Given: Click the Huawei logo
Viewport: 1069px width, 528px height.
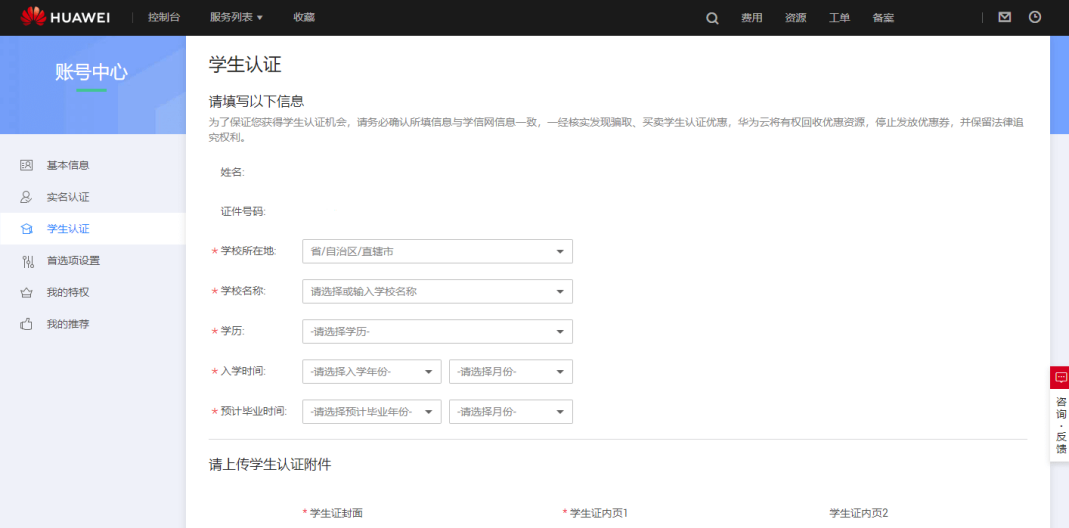Looking at the screenshot, I should [65, 17].
